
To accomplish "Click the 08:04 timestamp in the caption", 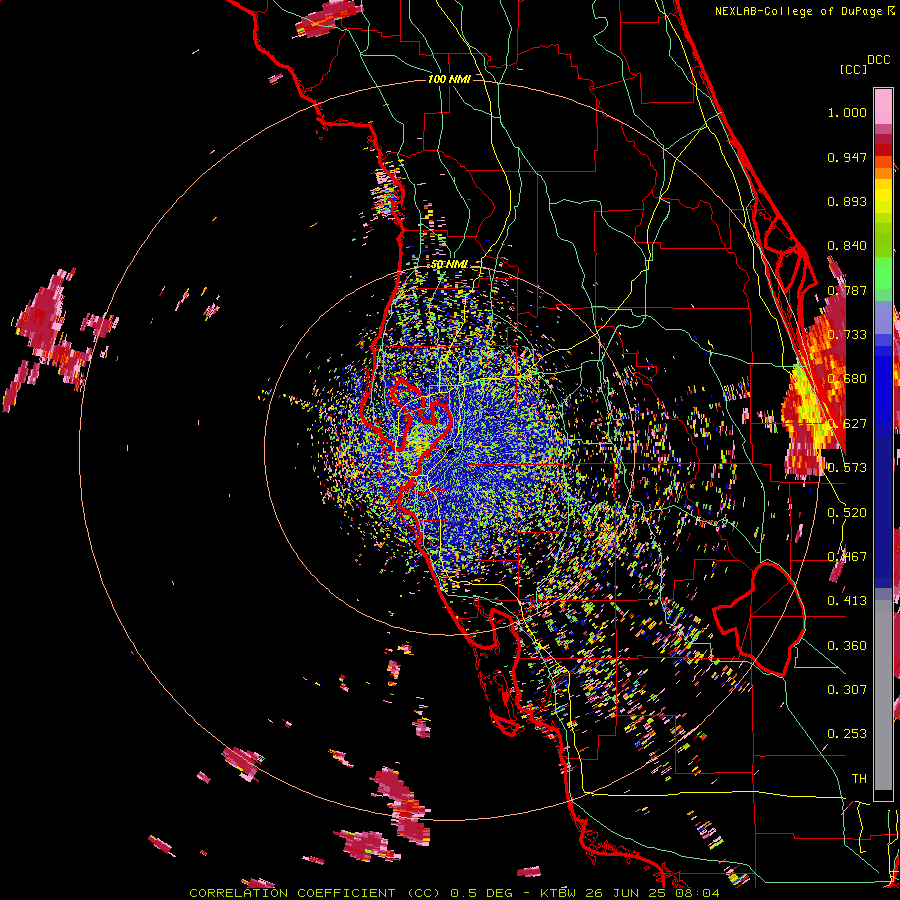I will pos(699,893).
